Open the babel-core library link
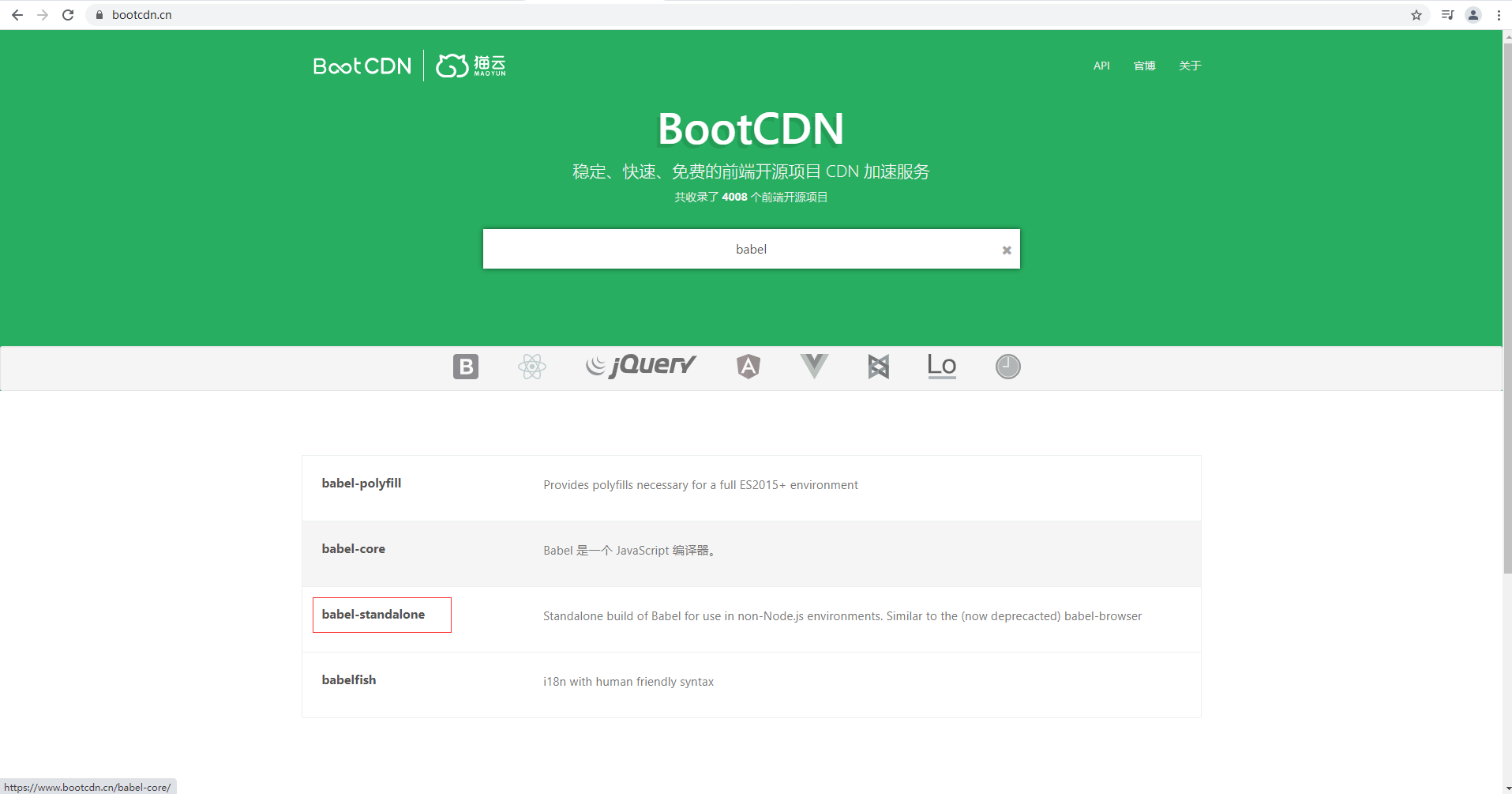 click(x=354, y=549)
